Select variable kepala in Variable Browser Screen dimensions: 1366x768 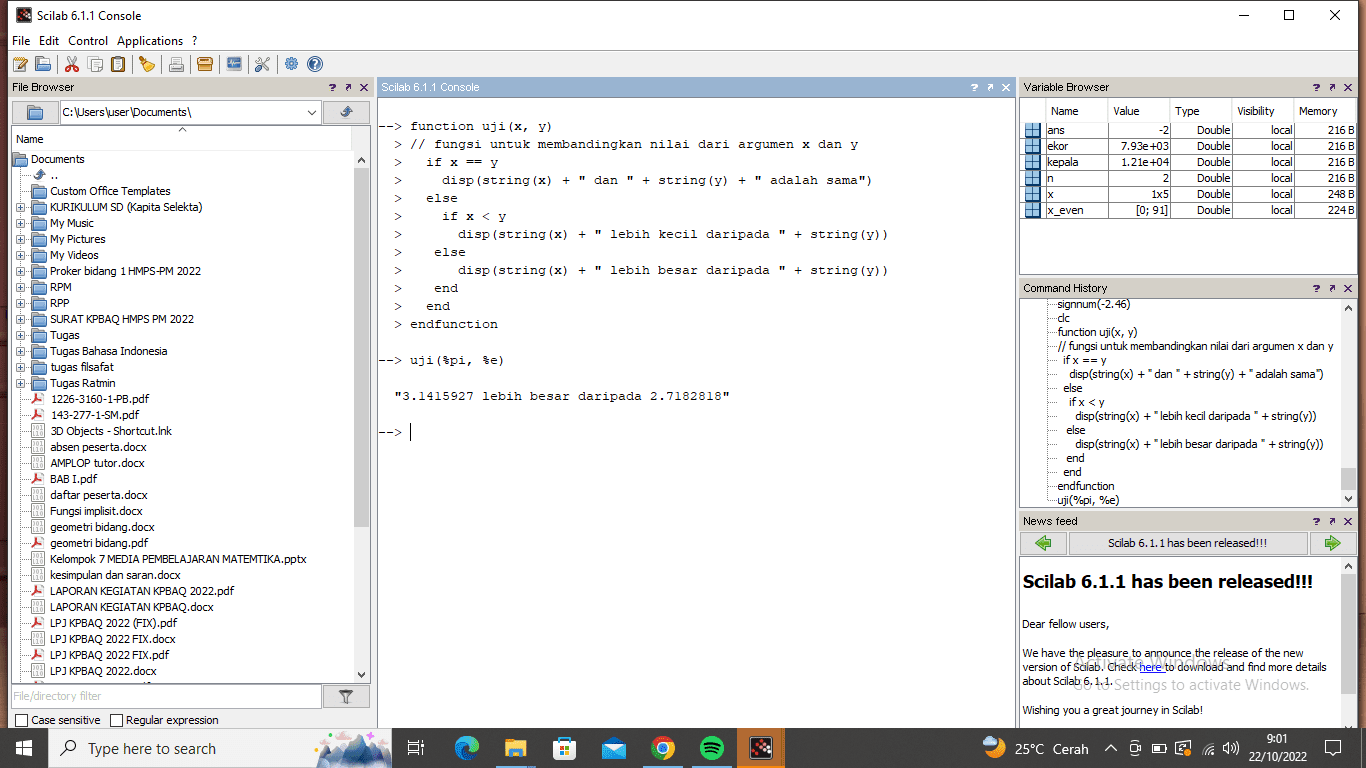click(x=1189, y=162)
